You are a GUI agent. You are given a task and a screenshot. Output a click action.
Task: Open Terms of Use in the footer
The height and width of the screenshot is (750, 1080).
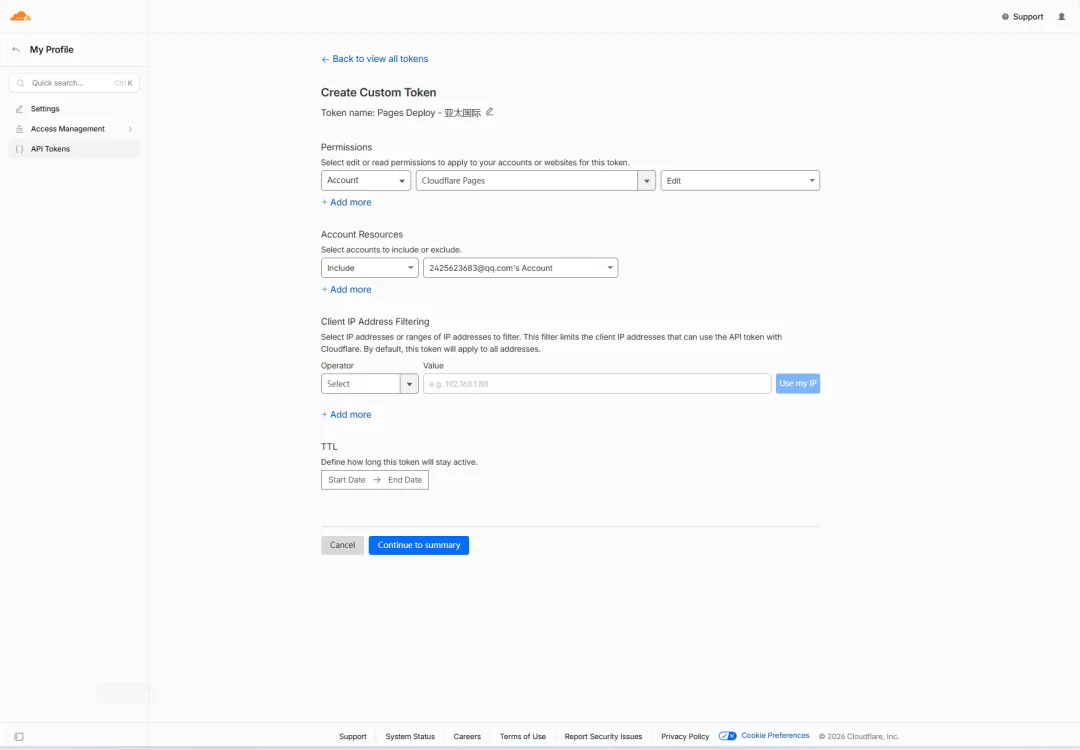click(523, 736)
